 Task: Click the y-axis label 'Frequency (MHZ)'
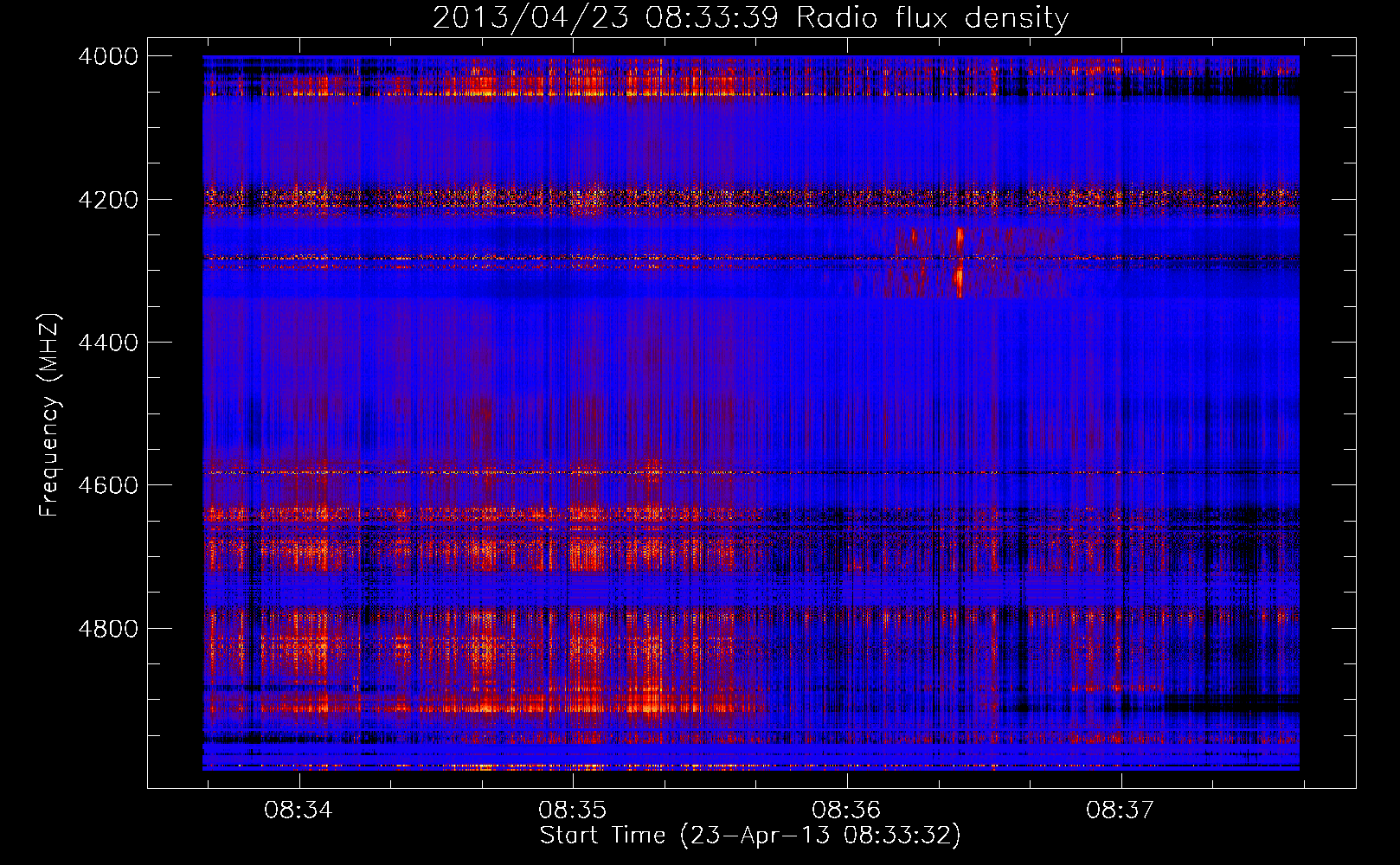50,415
